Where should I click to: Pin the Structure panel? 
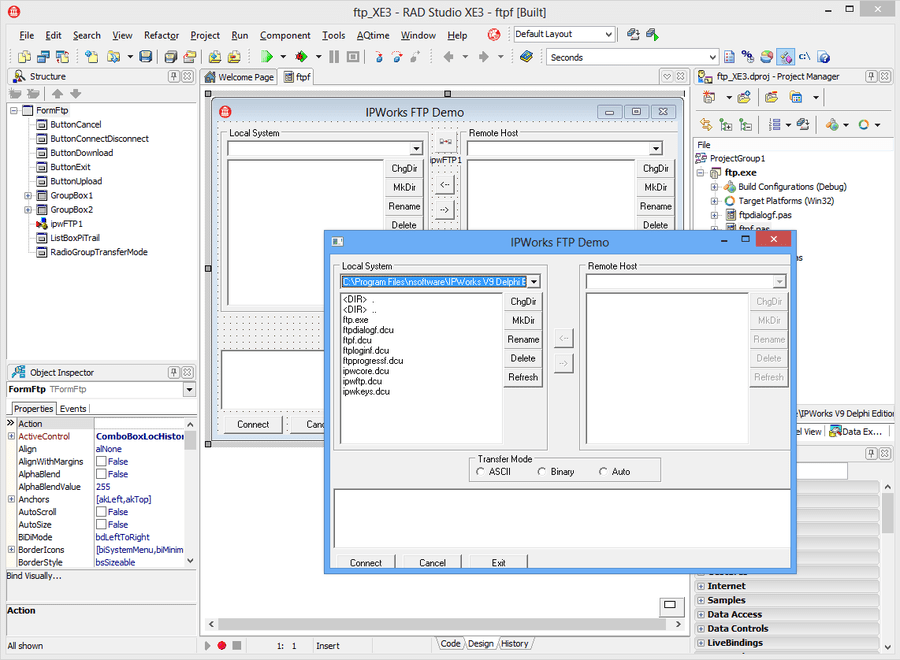[176, 76]
